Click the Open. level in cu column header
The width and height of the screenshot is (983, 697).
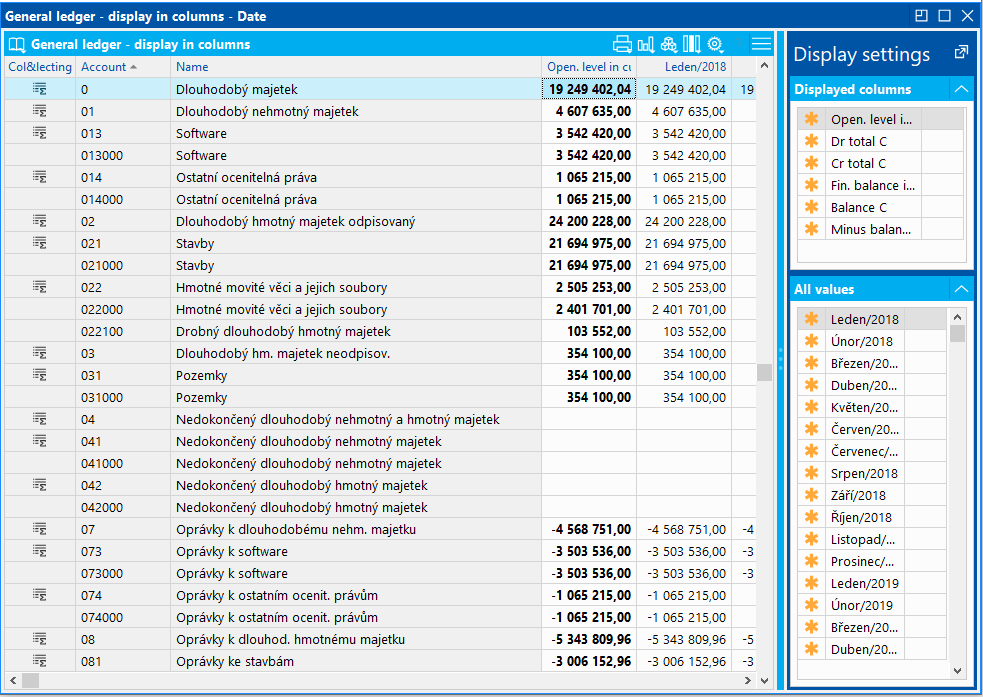(589, 66)
